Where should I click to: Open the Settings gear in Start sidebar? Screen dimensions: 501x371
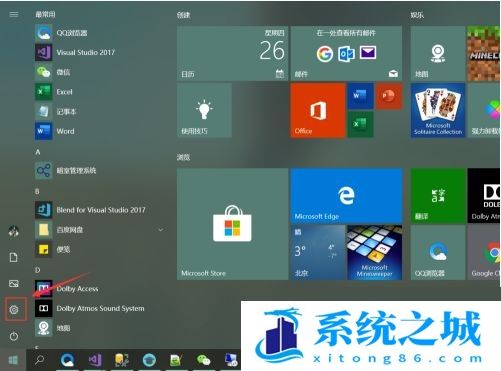(14, 310)
